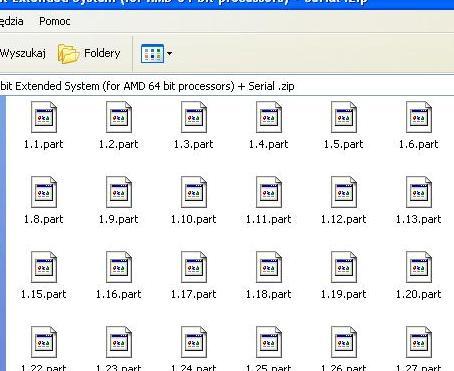Select the 1.16.part file icon

119,267
